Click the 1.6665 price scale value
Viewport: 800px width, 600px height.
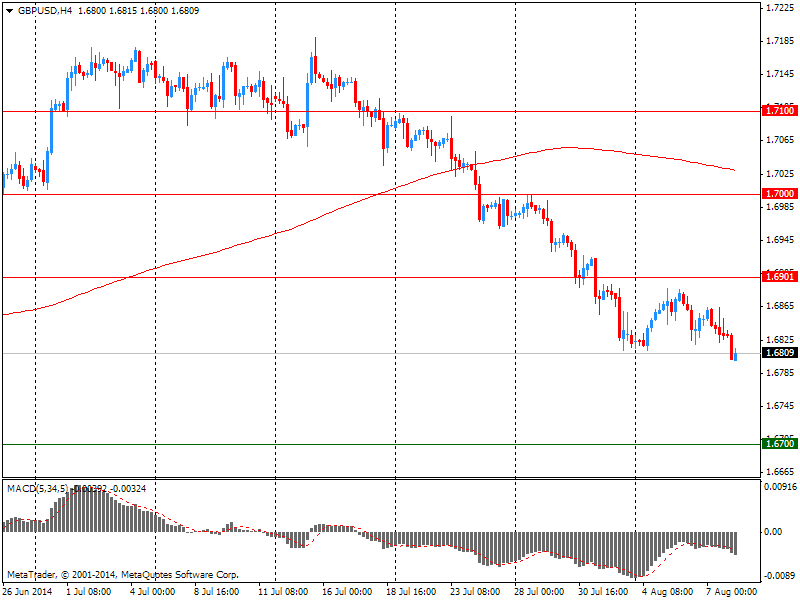pos(780,472)
